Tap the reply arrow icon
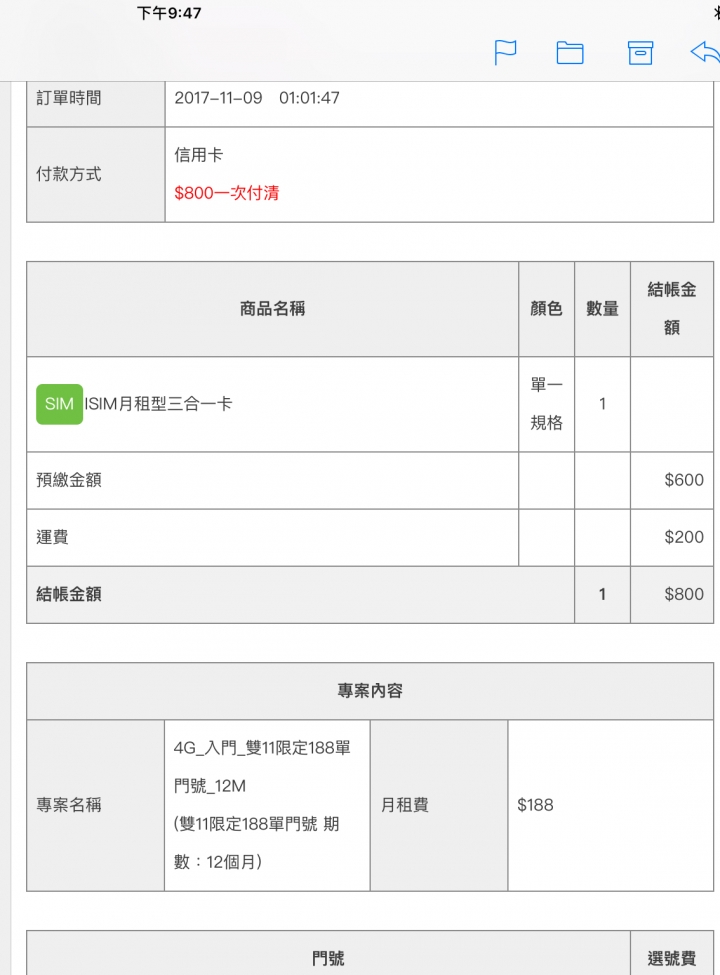The width and height of the screenshot is (720, 975). coord(705,52)
